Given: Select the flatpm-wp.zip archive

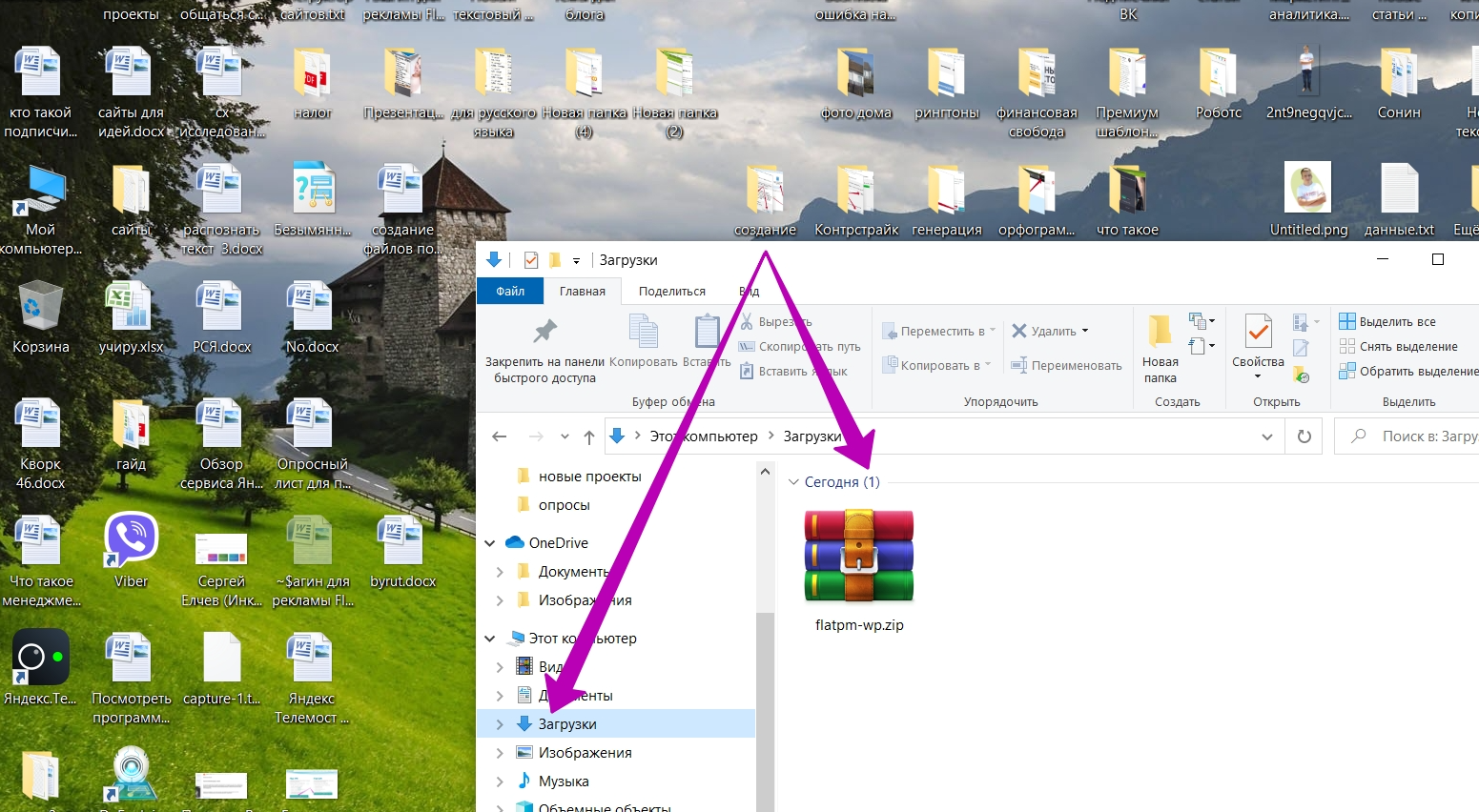Looking at the screenshot, I should 859,570.
